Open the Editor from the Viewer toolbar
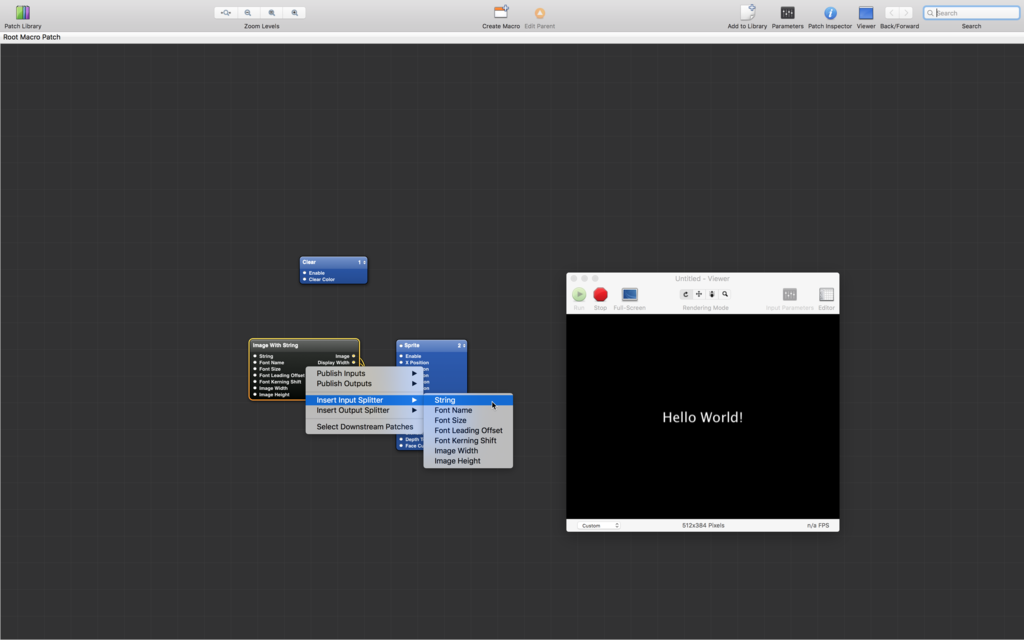Screen dimensions: 1024x640 coord(826,295)
